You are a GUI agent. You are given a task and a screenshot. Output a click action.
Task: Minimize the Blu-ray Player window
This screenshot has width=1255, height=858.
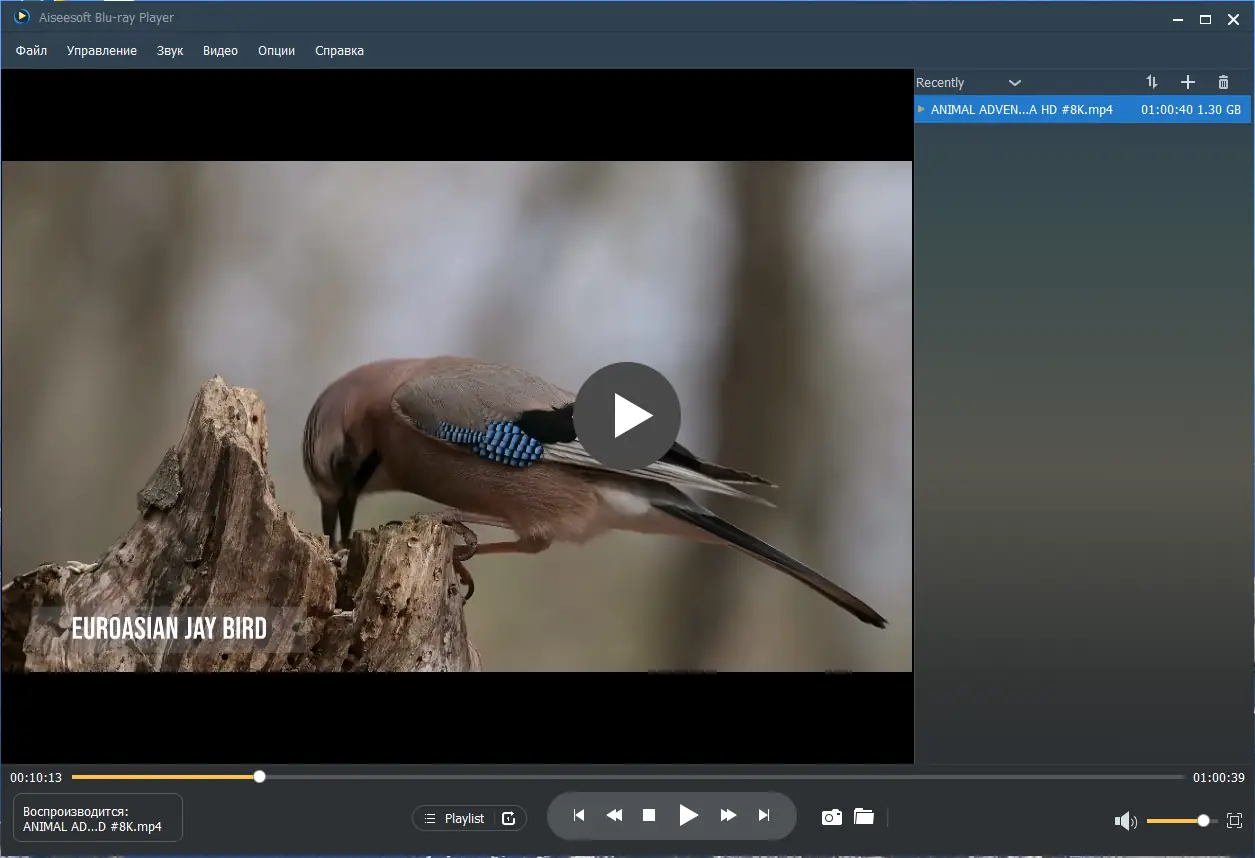coord(1178,19)
